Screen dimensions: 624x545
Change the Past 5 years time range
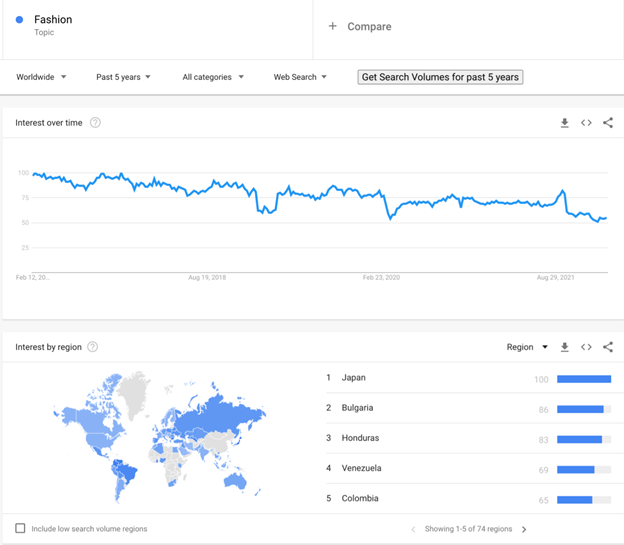(123, 77)
